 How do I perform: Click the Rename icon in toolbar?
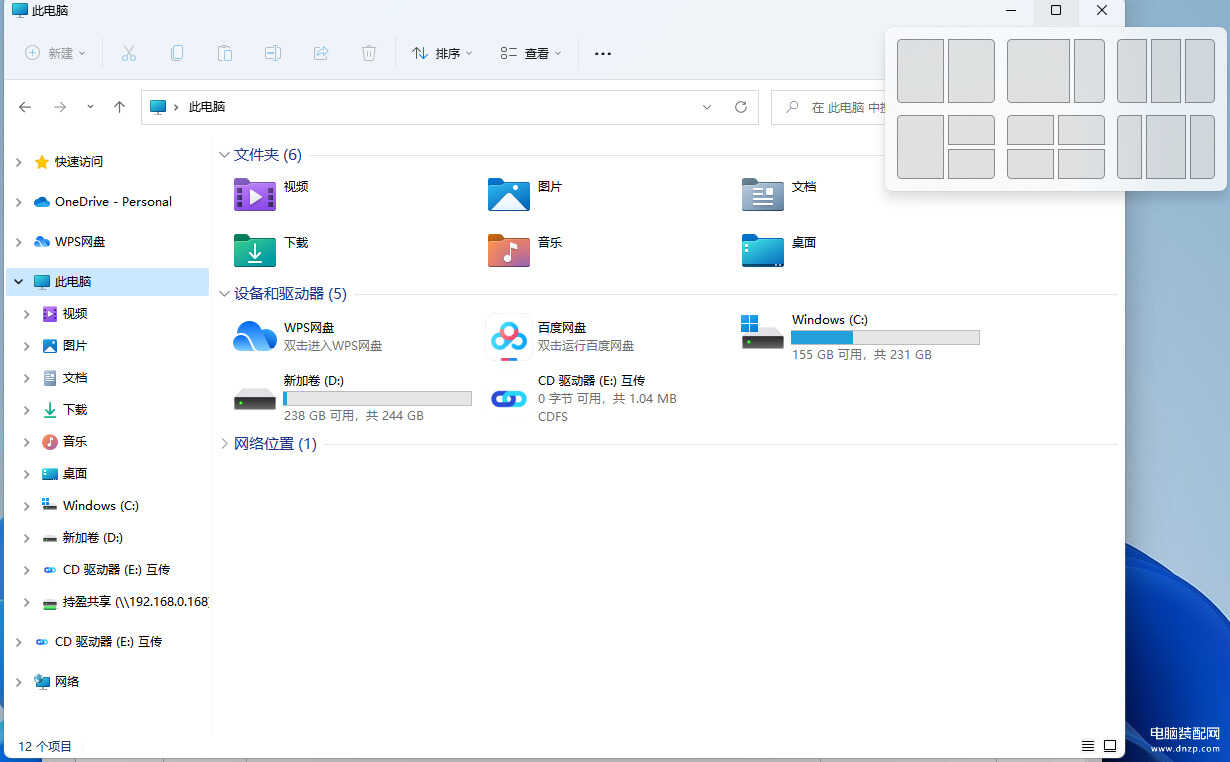click(272, 53)
